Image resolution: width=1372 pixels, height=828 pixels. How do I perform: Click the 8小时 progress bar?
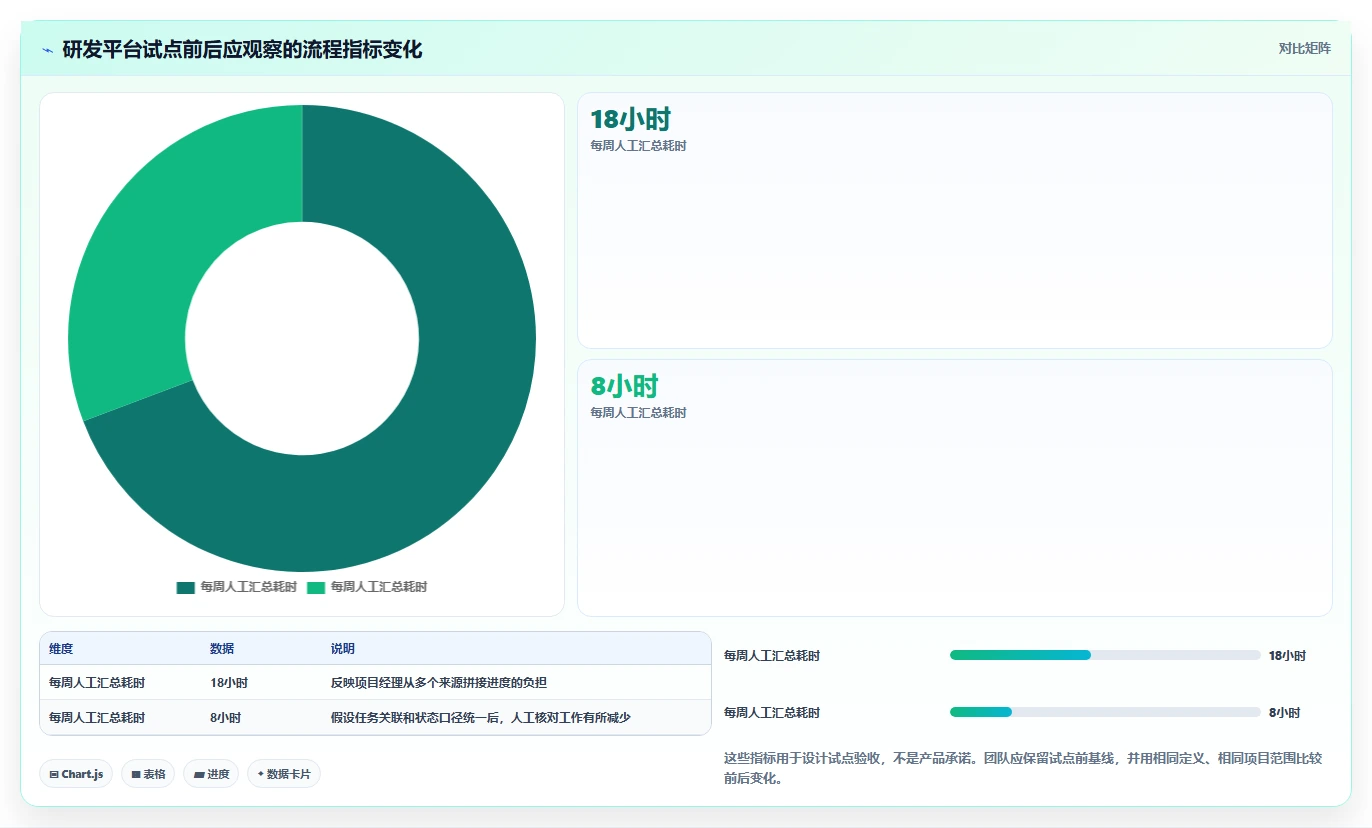(x=1105, y=712)
